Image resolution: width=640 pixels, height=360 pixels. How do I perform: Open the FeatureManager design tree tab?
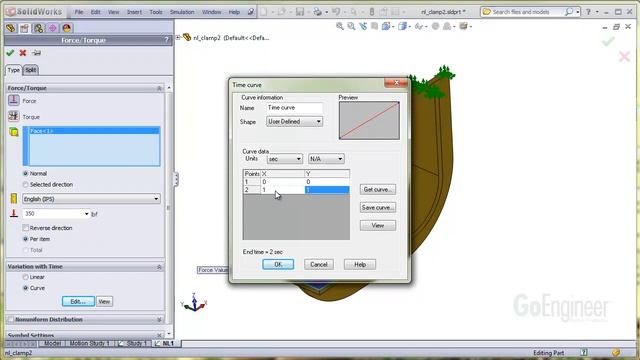(11, 28)
